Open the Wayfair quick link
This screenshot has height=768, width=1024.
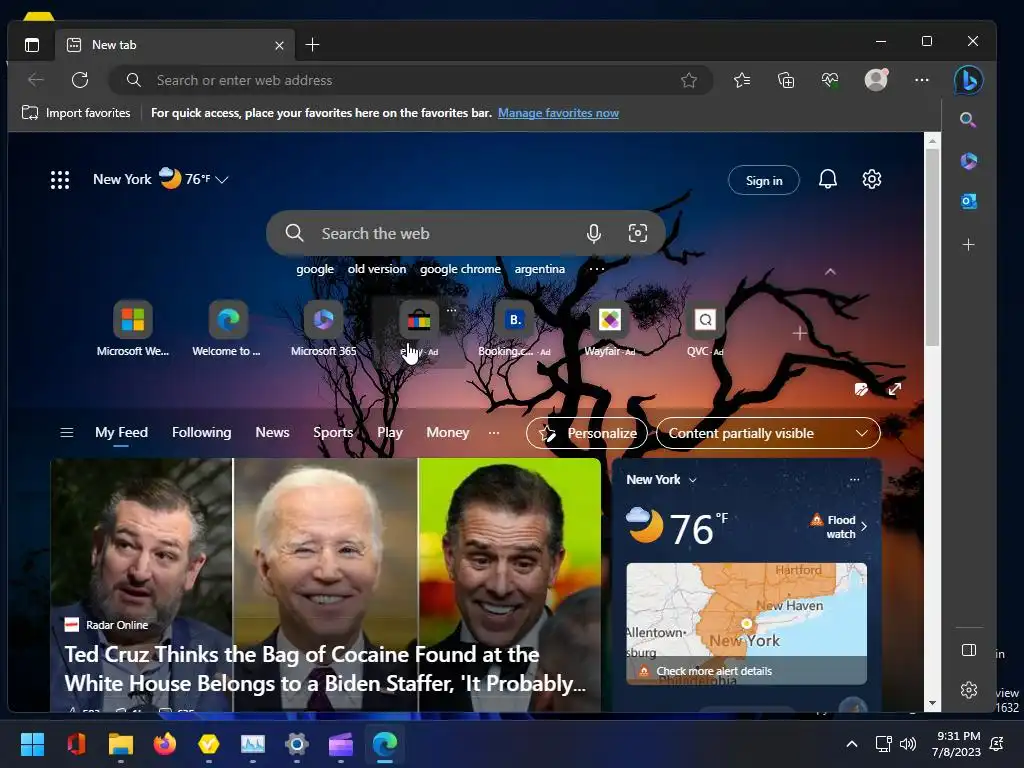click(x=609, y=329)
